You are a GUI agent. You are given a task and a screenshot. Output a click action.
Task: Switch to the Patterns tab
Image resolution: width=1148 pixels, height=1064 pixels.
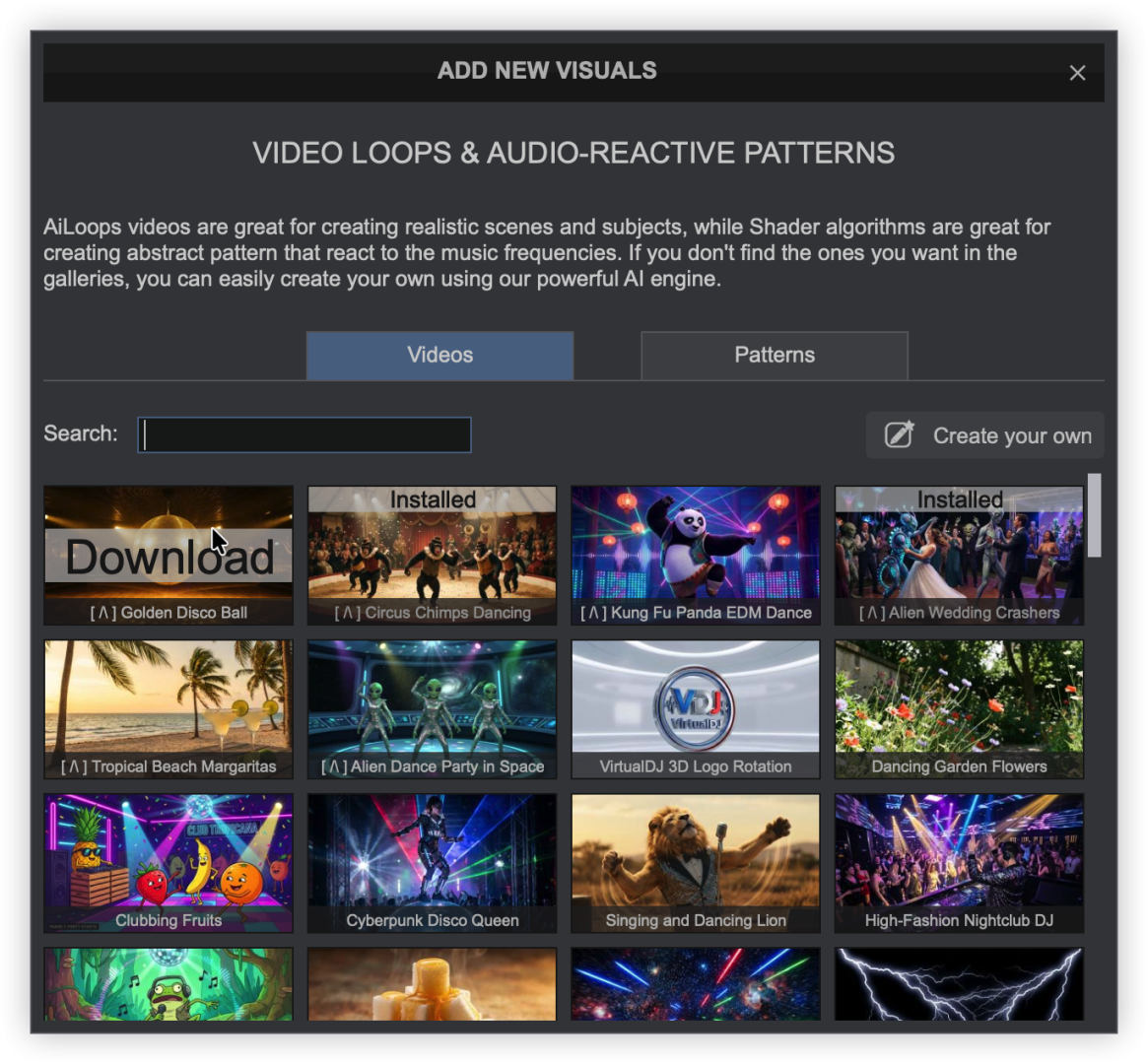774,356
